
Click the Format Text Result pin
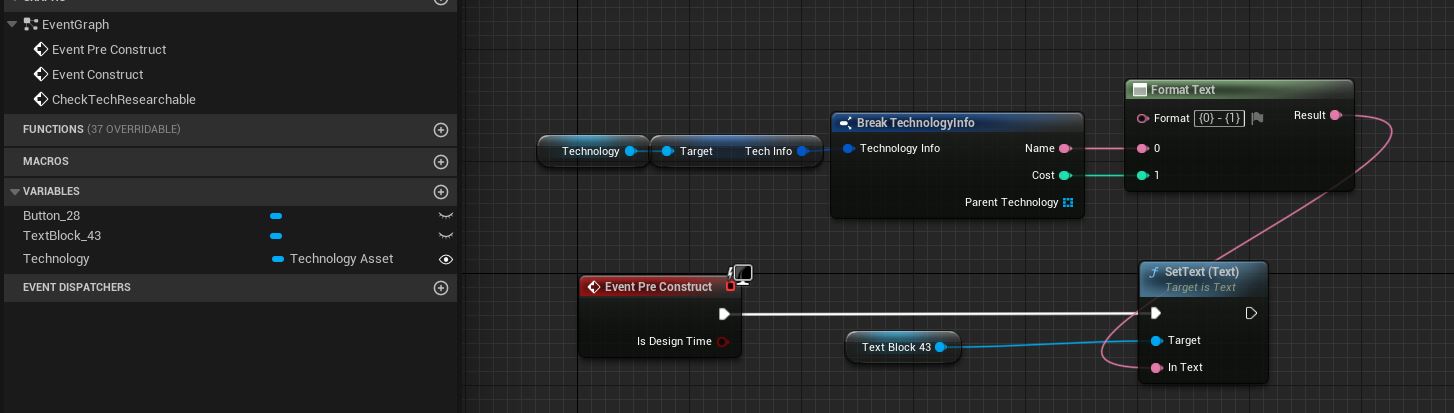click(1335, 116)
